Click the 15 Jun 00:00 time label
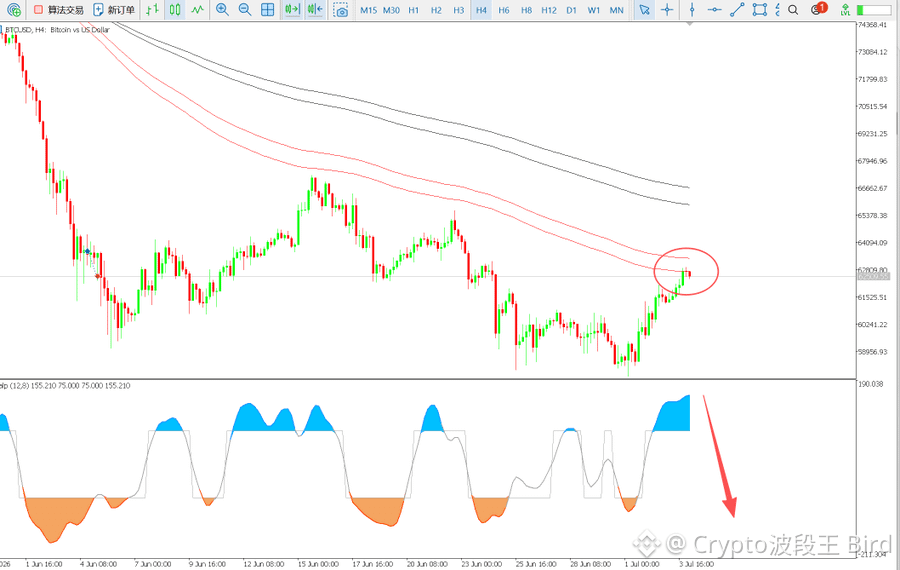Image resolution: width=900 pixels, height=570 pixels. click(318, 564)
